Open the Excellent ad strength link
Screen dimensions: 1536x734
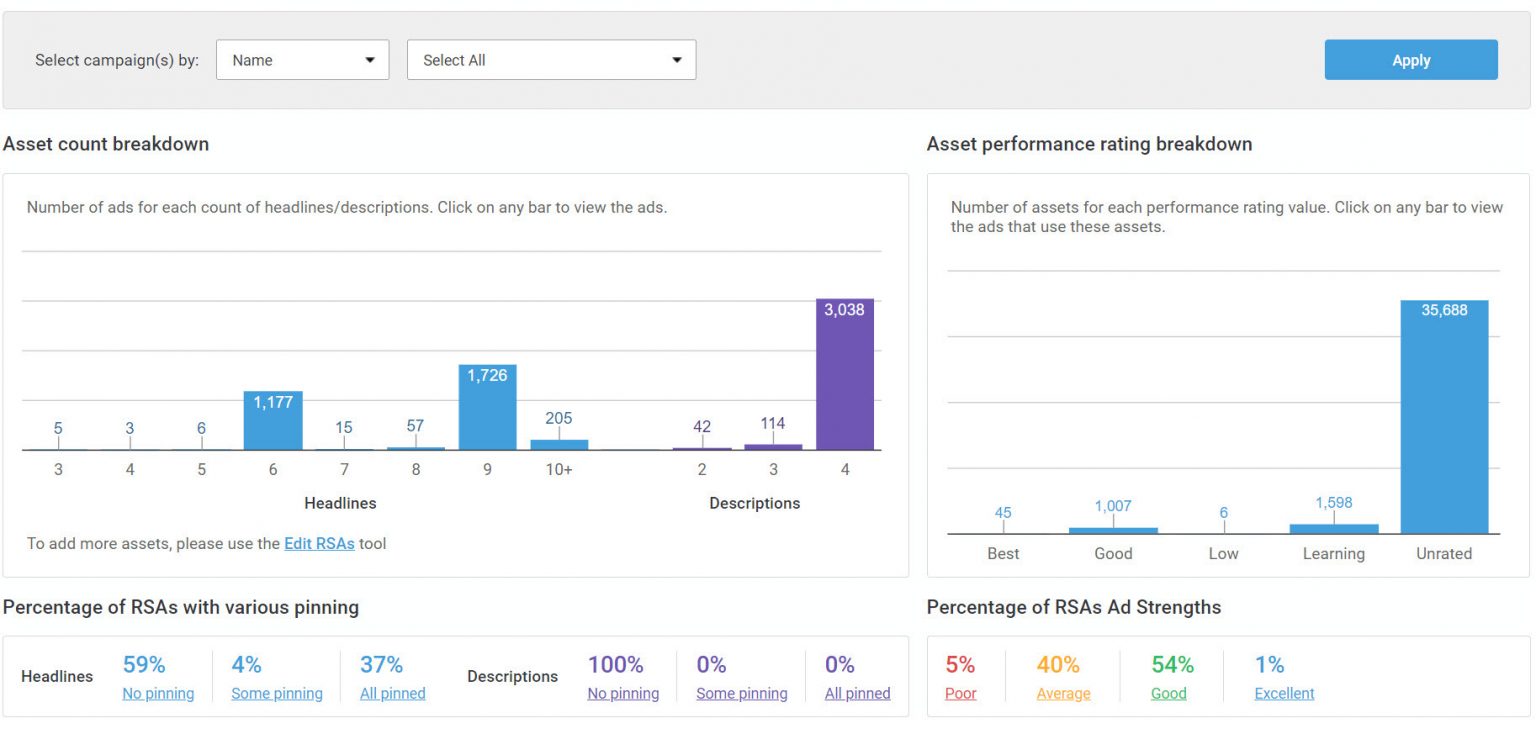click(1284, 693)
